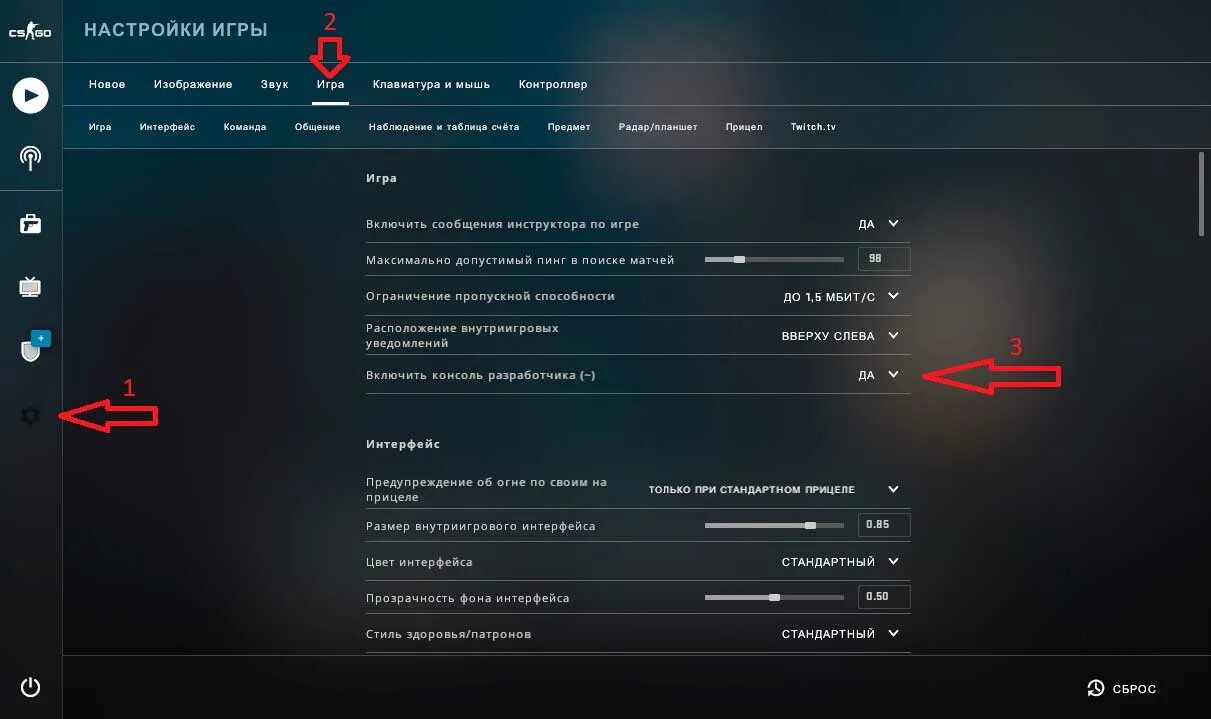Open the broadcast antenna icon in the sidebar
The height and width of the screenshot is (719, 1211).
pos(30,158)
